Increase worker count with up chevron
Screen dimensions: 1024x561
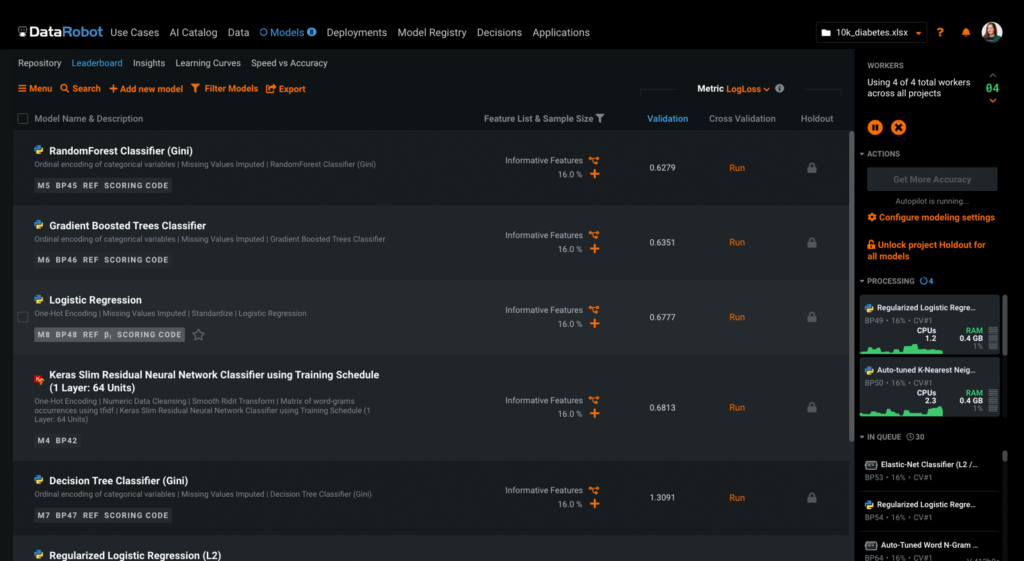(993, 75)
